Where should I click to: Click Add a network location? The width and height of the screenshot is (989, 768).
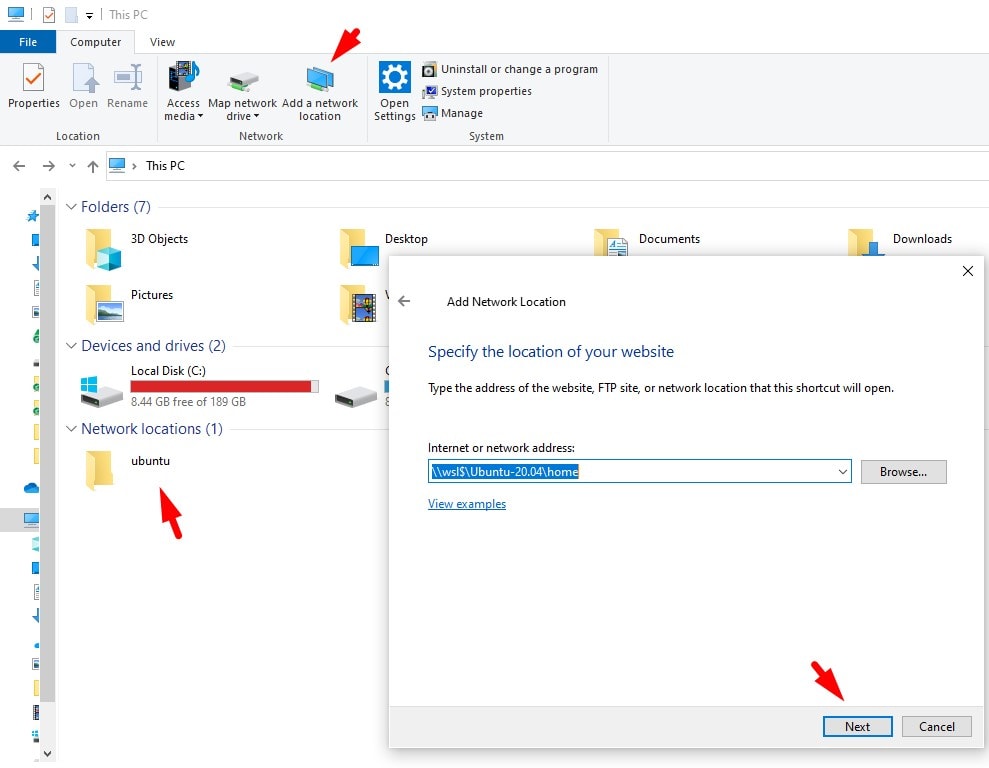pyautogui.click(x=320, y=91)
